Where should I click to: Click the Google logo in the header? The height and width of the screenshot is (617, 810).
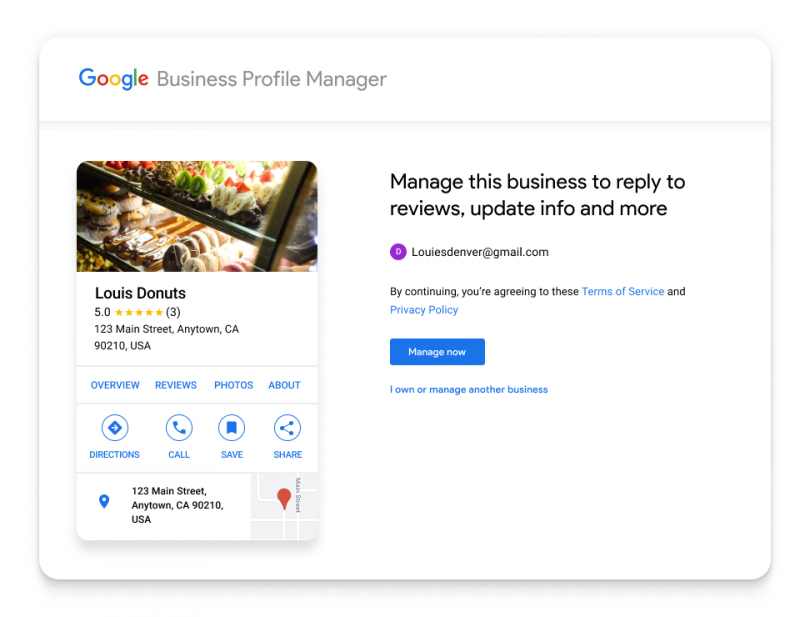click(112, 78)
